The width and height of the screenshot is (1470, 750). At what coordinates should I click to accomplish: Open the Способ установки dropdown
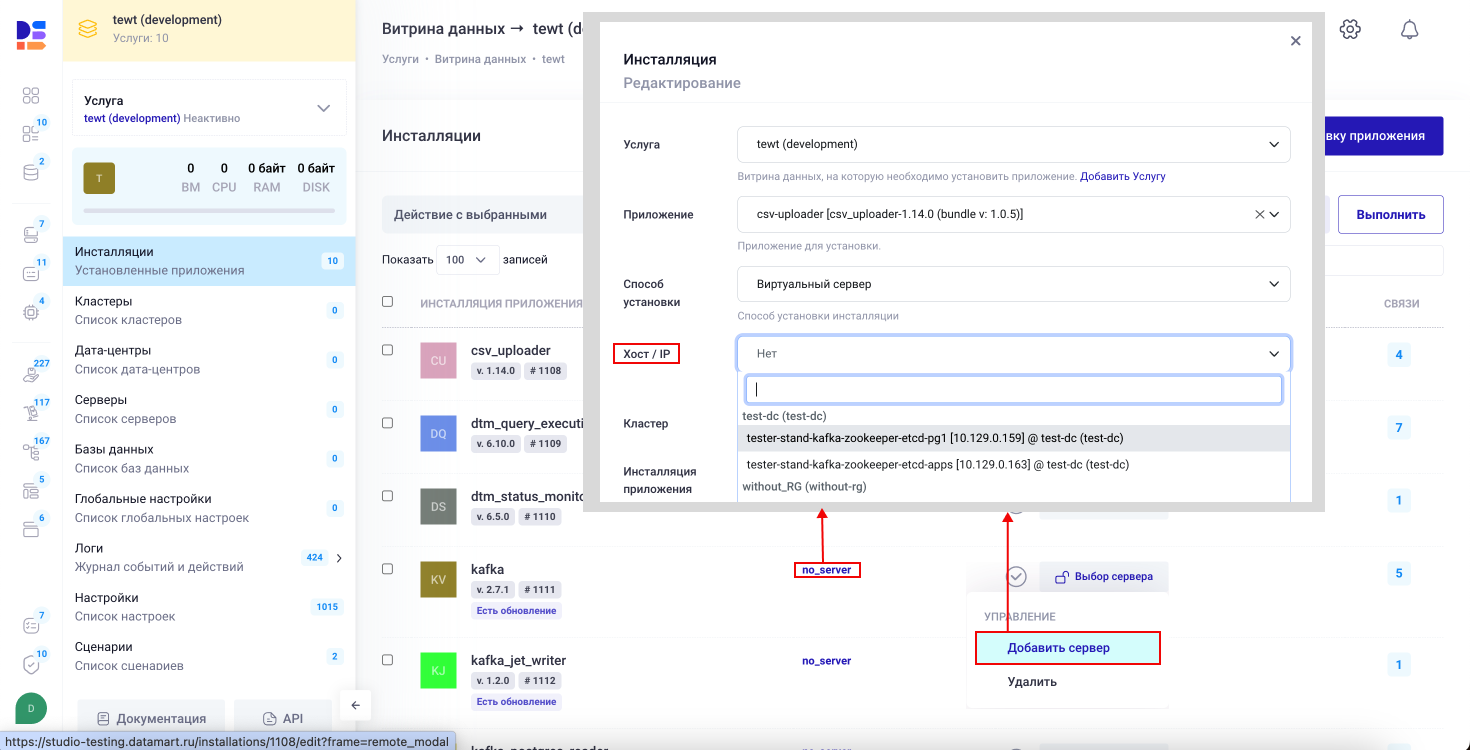point(1013,284)
